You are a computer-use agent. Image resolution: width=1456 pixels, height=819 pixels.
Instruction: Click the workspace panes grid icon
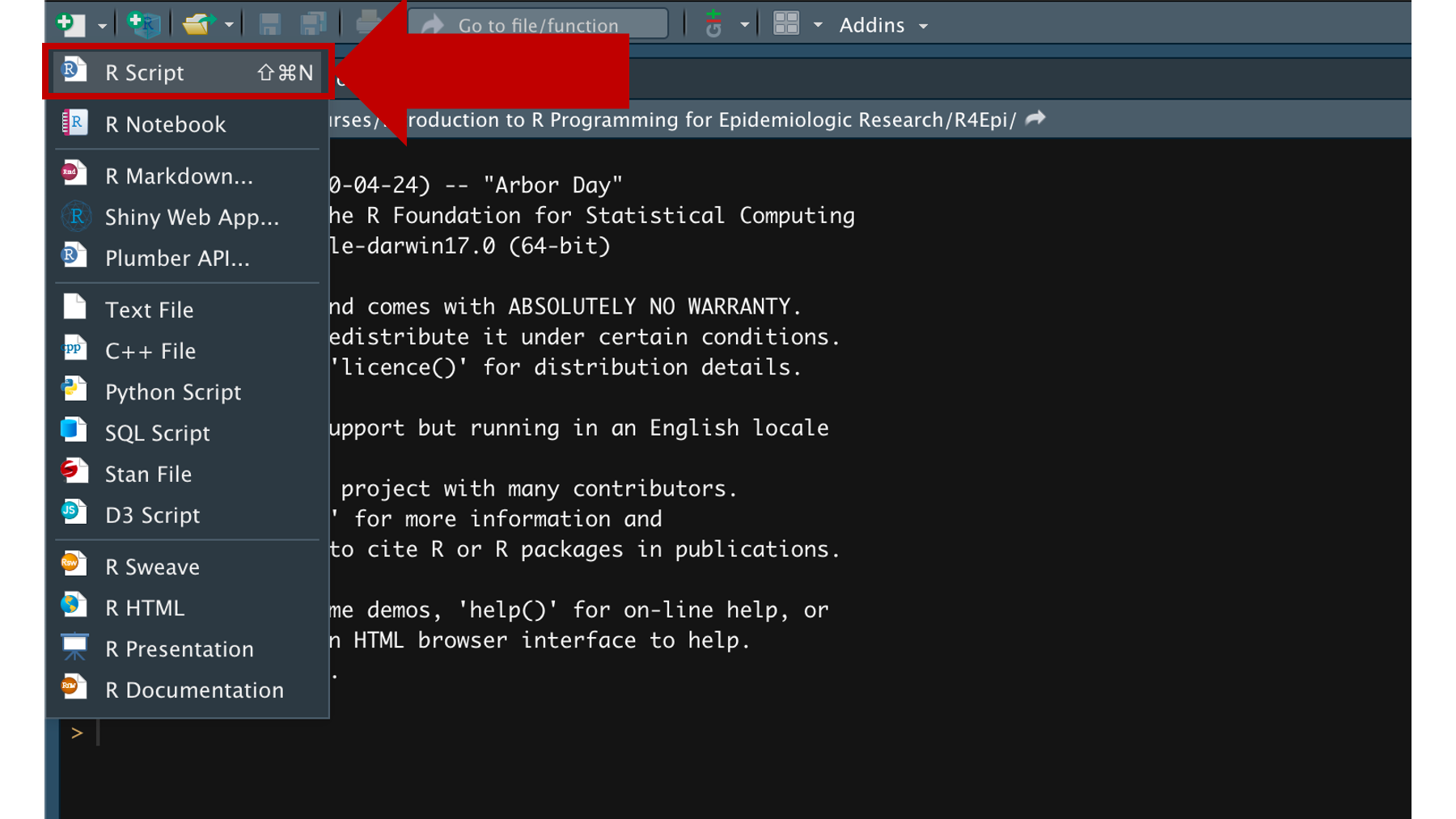coord(786,24)
